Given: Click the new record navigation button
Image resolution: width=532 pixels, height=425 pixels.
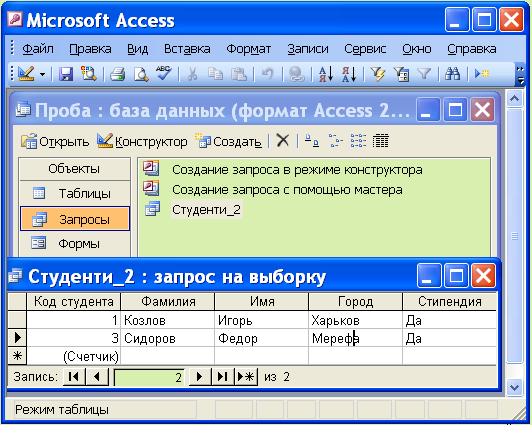Looking at the screenshot, I should pyautogui.click(x=246, y=376).
